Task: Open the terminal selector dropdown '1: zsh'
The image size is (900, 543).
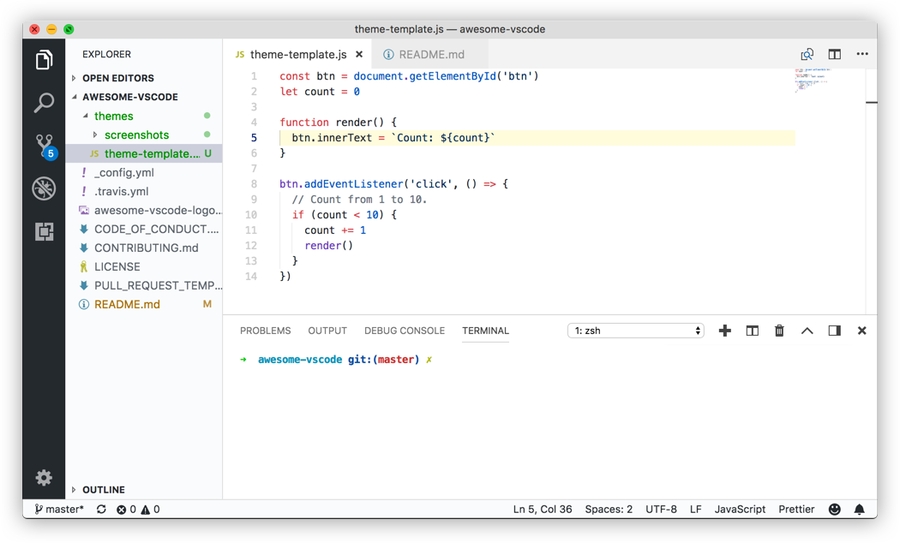Action: coord(635,331)
